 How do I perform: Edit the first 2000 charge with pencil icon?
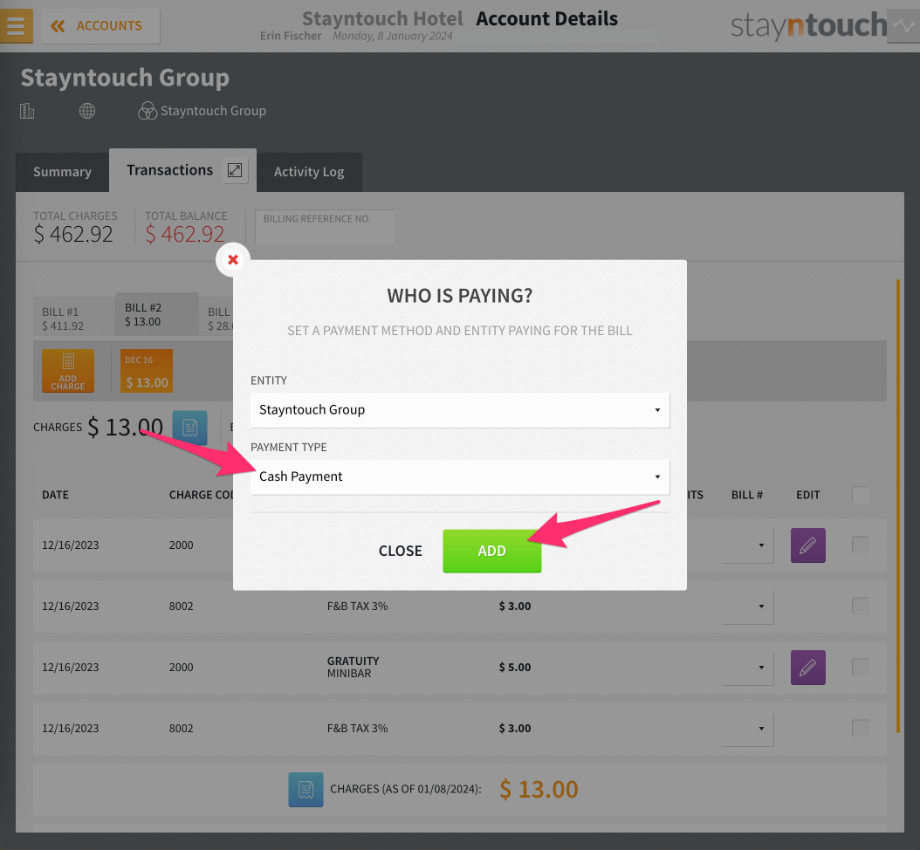[x=808, y=546]
